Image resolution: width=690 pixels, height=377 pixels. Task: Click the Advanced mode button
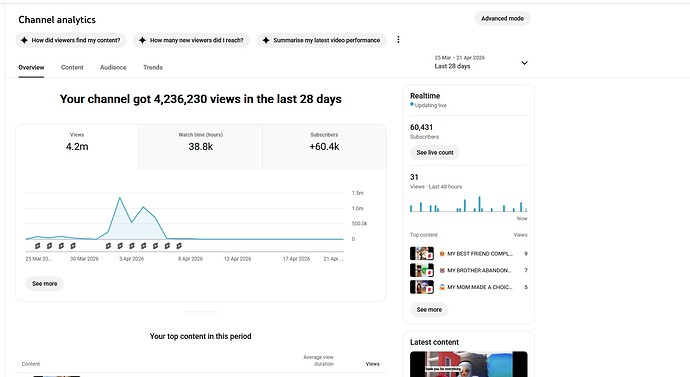[502, 18]
